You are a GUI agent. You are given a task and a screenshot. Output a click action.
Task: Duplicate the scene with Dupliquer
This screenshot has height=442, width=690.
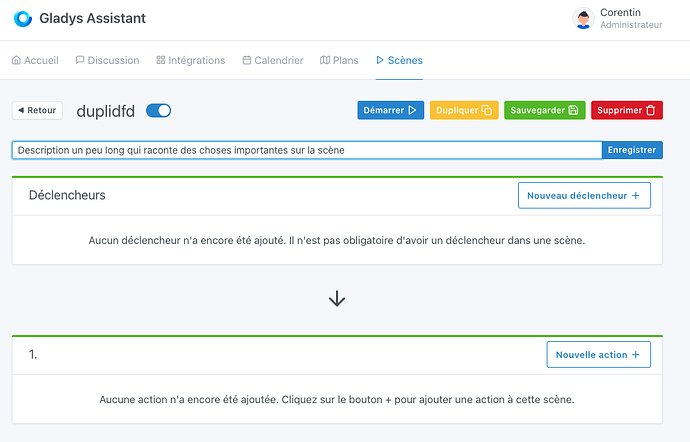click(x=464, y=110)
